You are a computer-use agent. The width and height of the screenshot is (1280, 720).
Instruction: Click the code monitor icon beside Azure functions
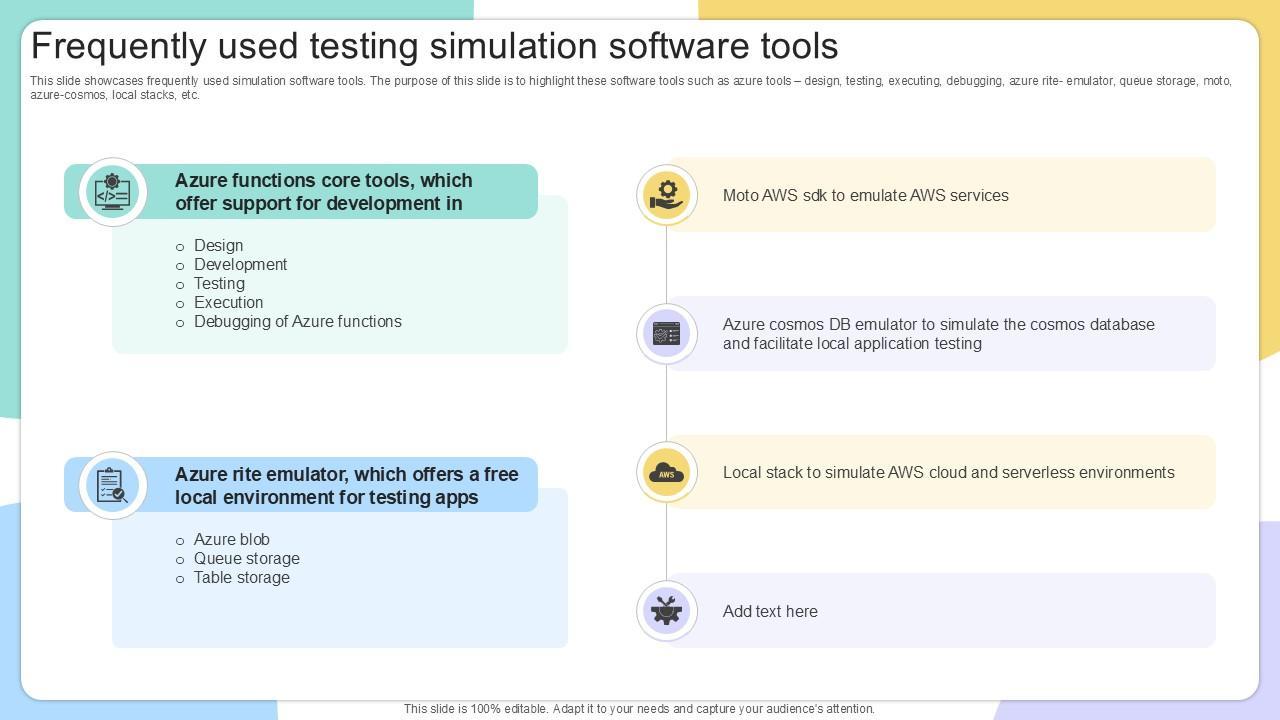coord(112,192)
